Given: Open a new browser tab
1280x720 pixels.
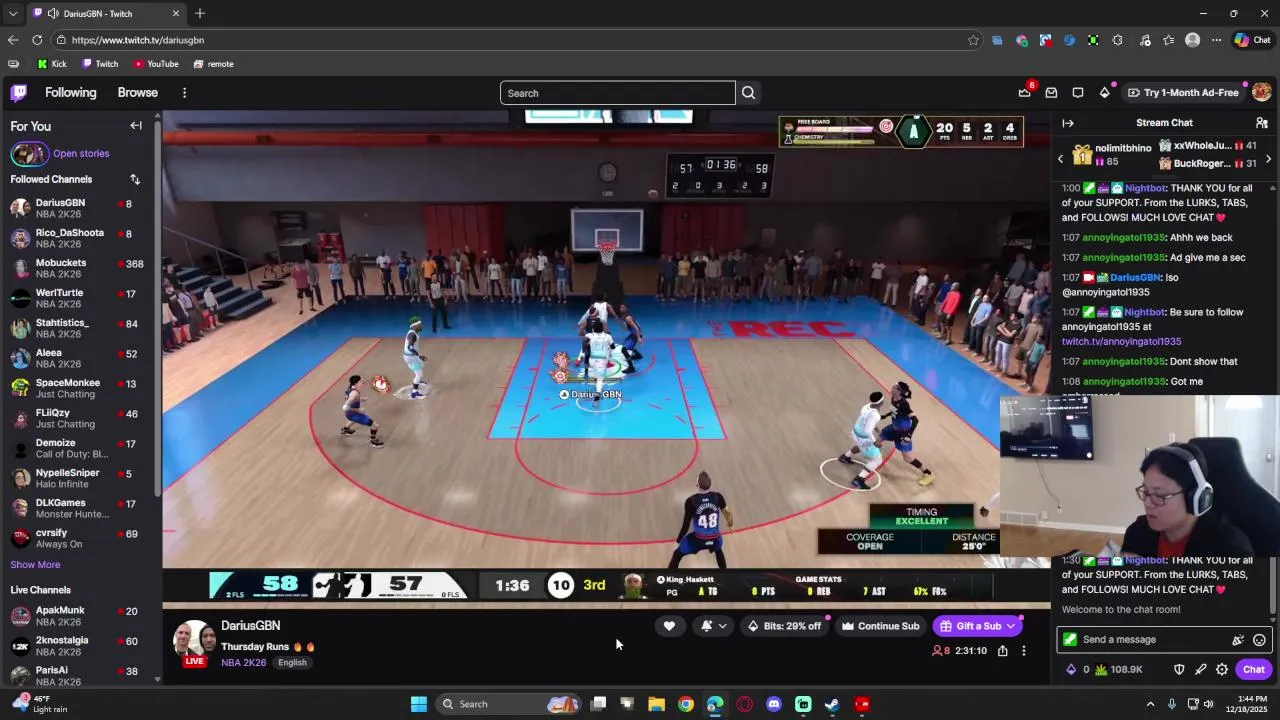Looking at the screenshot, I should (200, 14).
